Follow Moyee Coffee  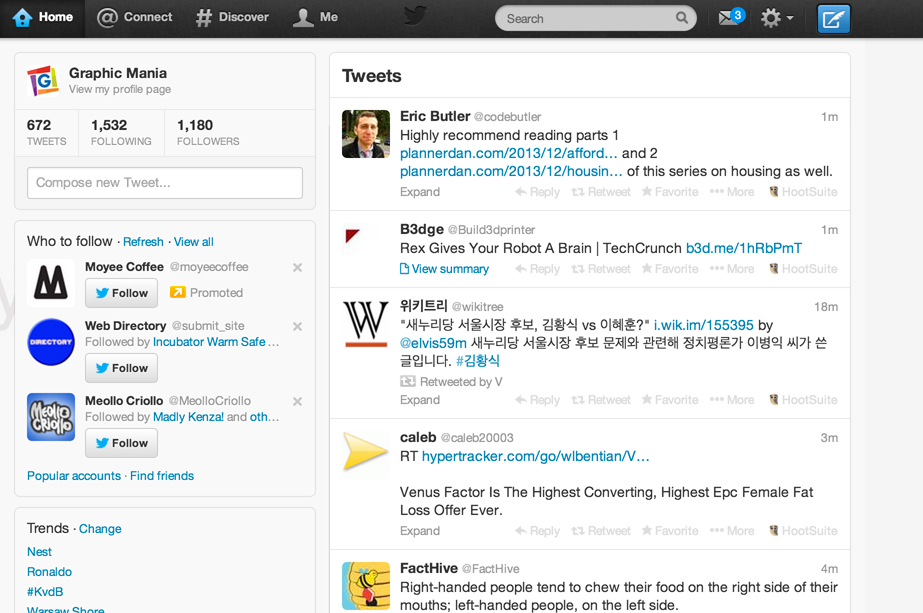tap(121, 293)
